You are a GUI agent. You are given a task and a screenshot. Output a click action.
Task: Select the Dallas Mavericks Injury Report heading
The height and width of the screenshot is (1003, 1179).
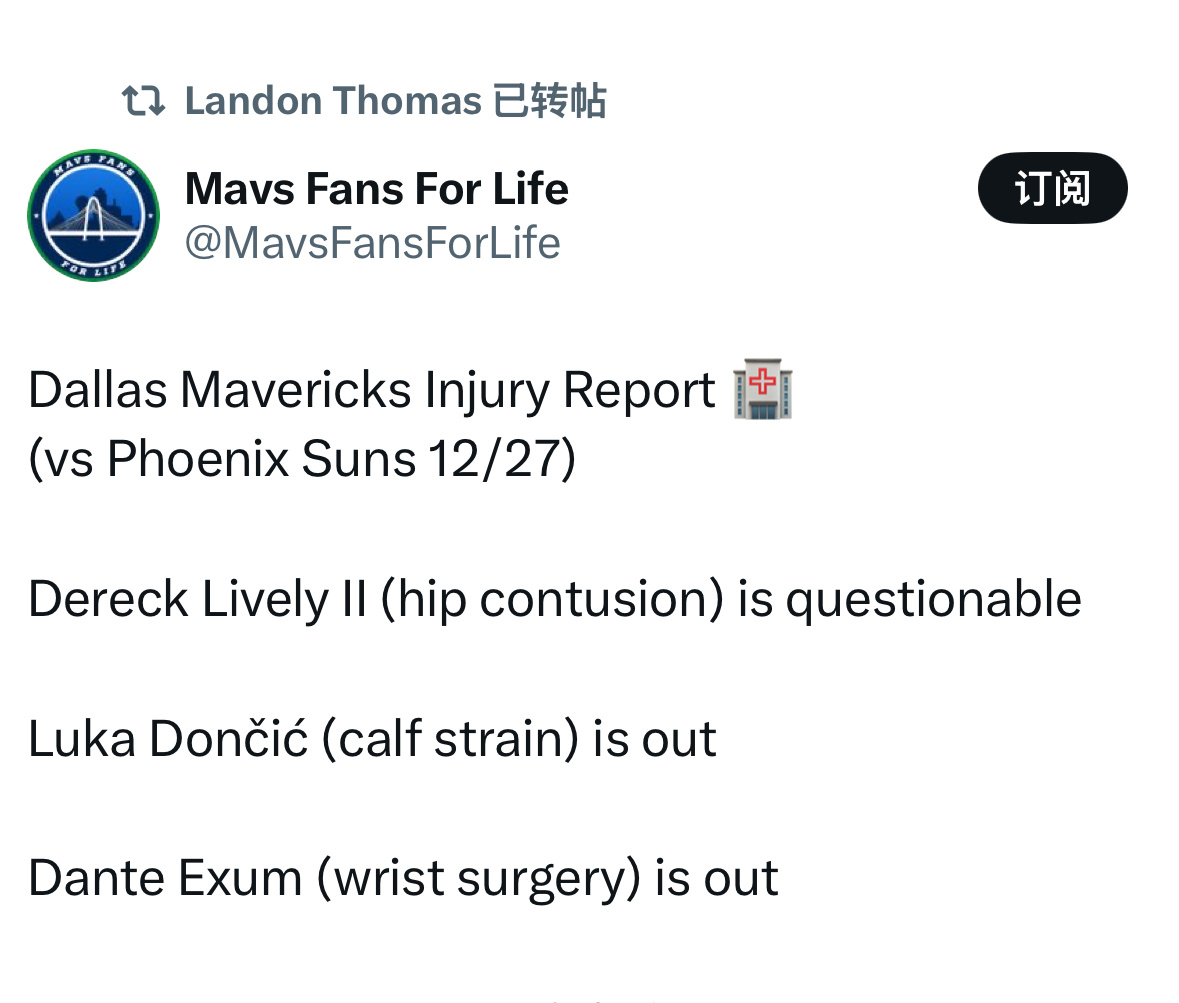click(x=371, y=391)
